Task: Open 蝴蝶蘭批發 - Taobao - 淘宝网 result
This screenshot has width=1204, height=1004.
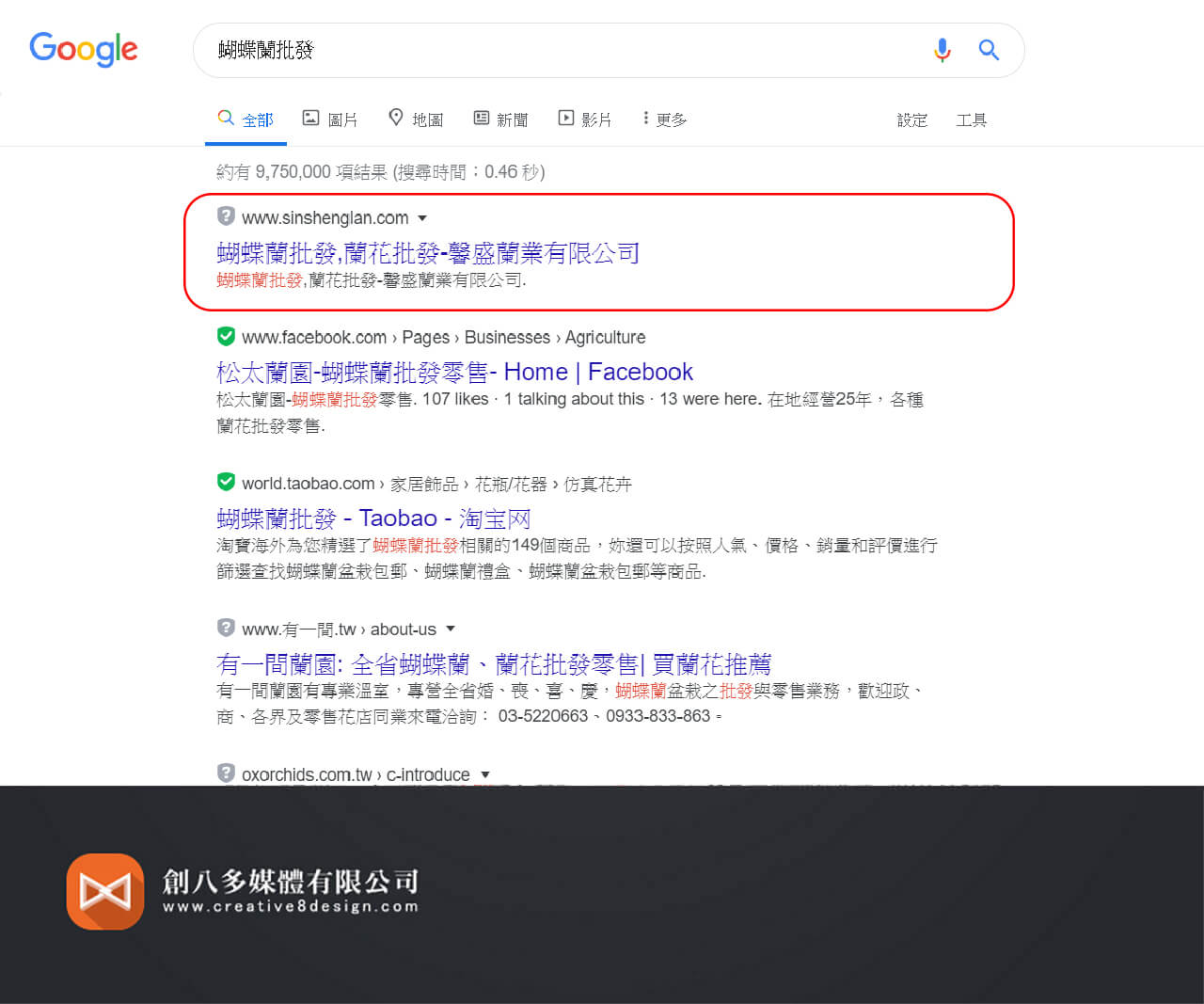Action: 373,518
